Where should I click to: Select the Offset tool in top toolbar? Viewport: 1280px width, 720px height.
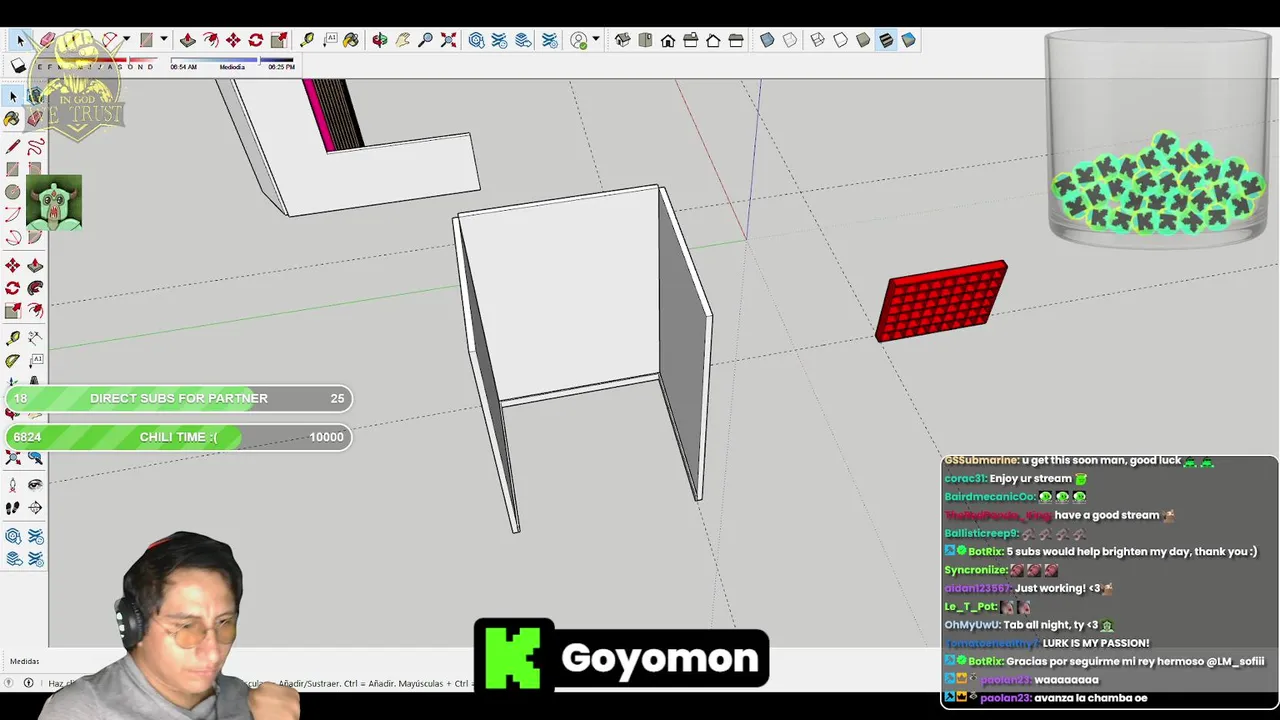[x=211, y=40]
